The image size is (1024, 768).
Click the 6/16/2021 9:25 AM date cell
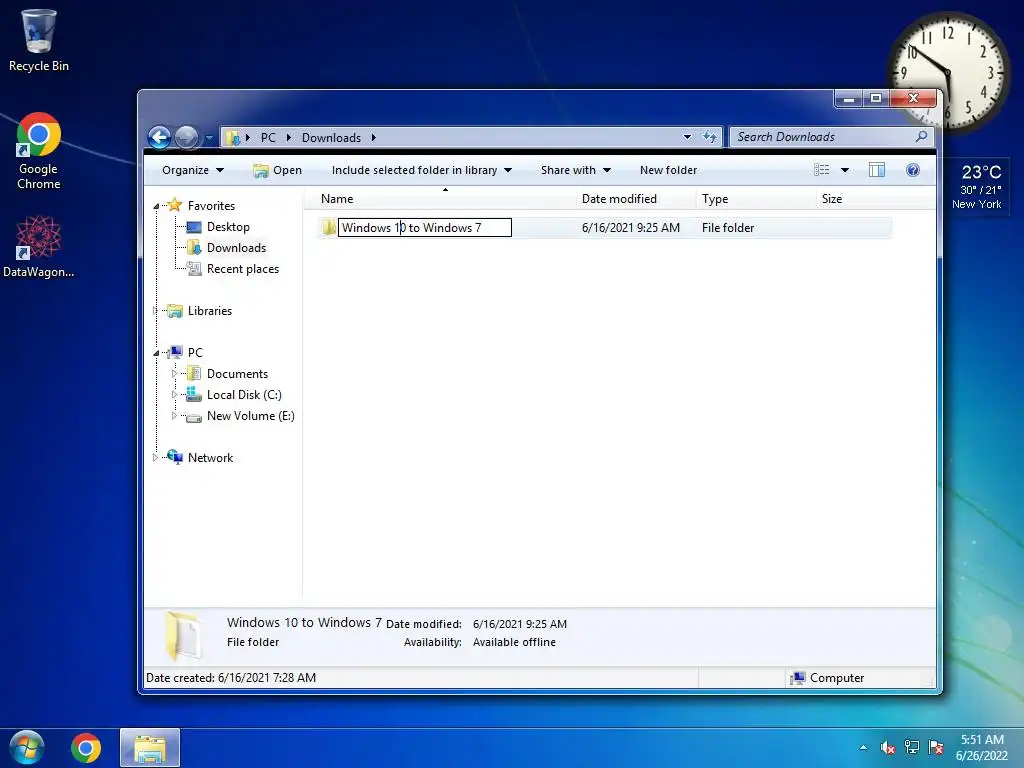click(x=630, y=227)
